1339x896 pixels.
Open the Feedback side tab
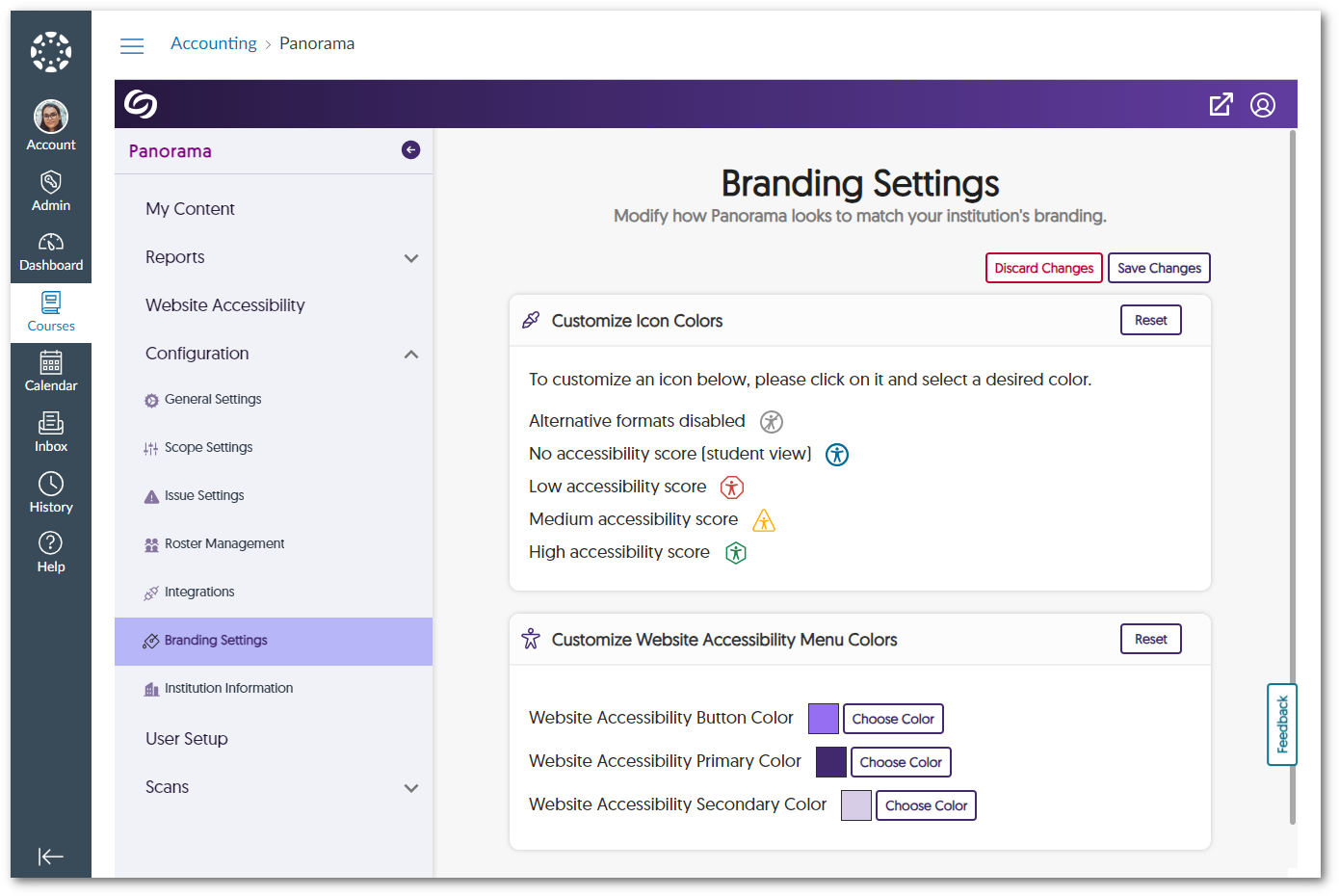pyautogui.click(x=1282, y=725)
